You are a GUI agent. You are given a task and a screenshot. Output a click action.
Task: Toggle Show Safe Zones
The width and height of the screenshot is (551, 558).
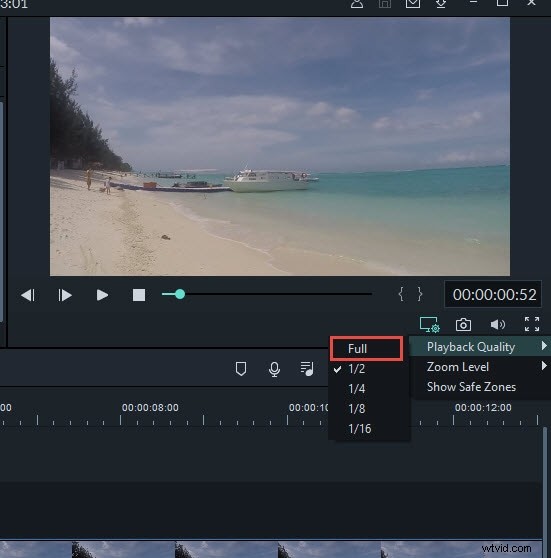(x=480, y=387)
